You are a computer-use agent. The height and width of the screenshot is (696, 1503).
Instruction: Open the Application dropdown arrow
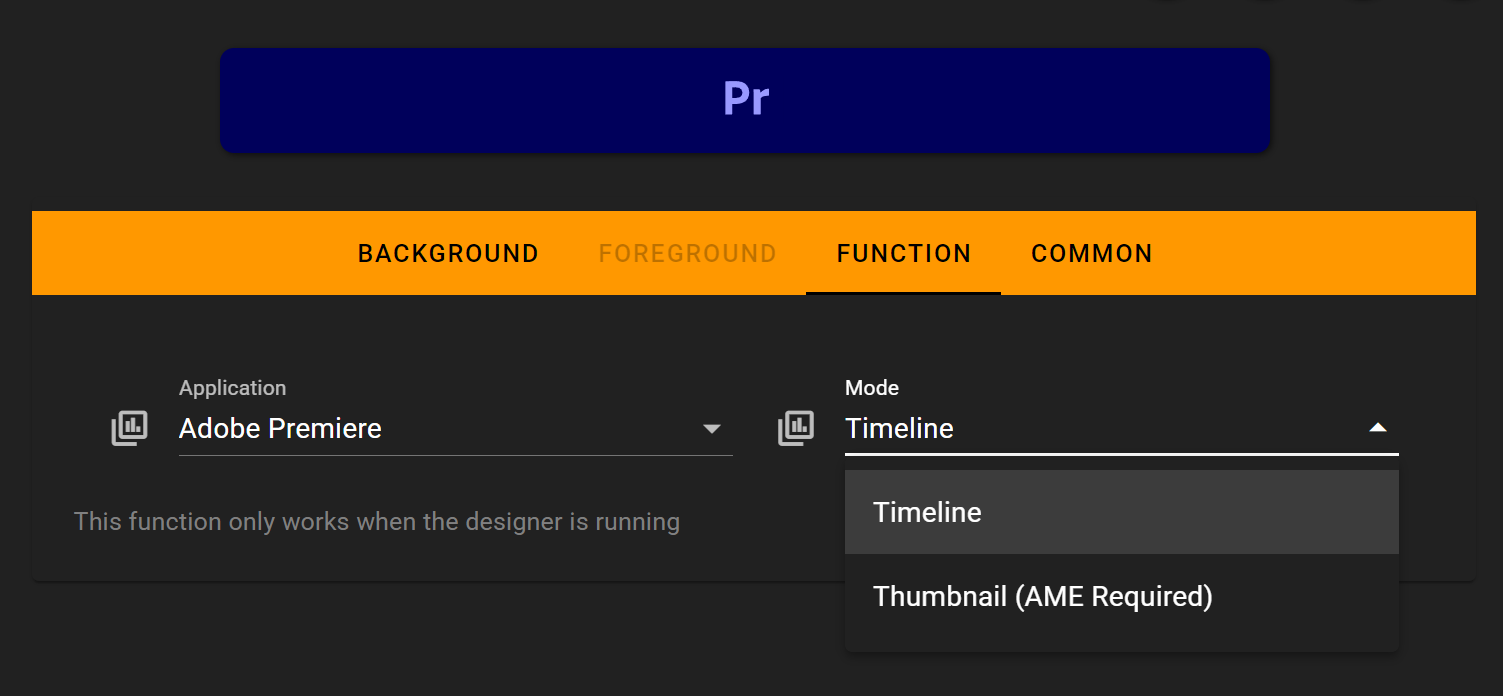pos(712,429)
